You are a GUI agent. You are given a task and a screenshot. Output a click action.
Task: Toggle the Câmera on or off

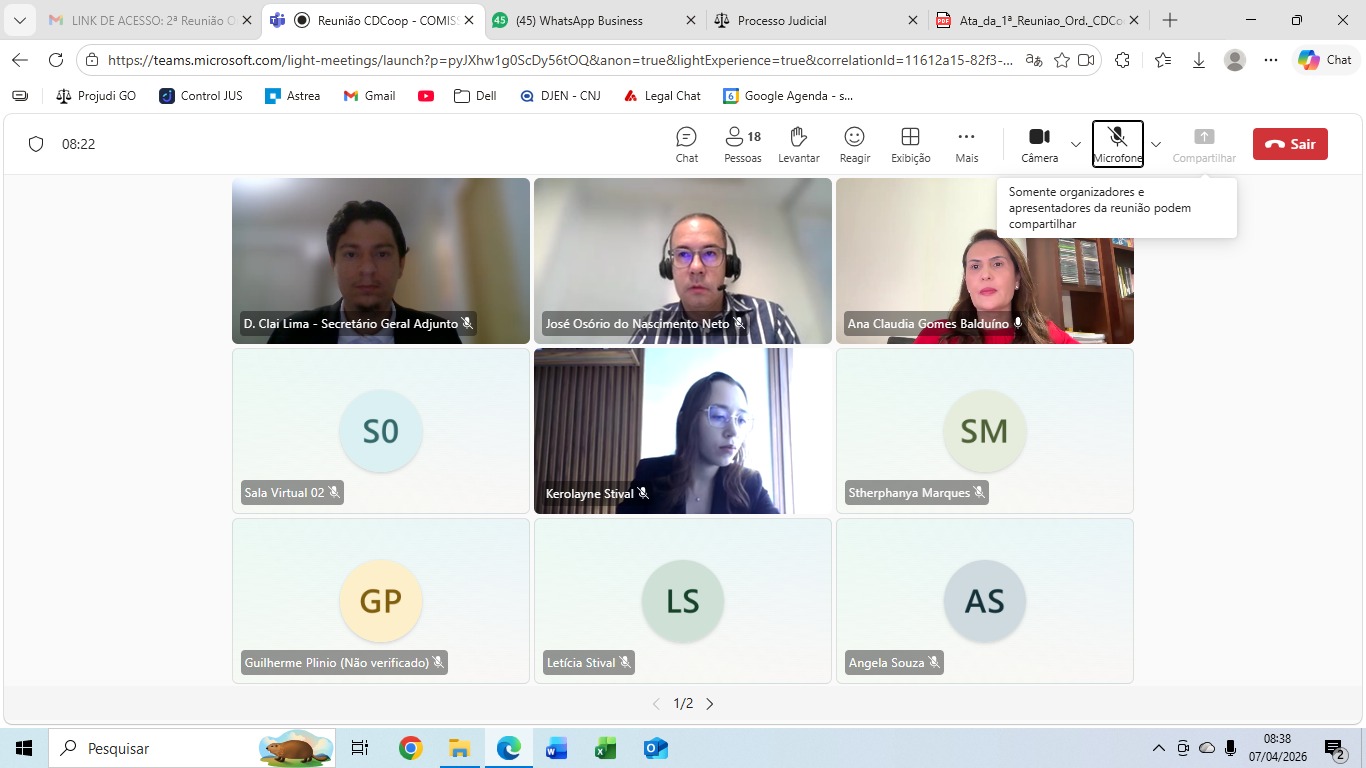point(1039,144)
